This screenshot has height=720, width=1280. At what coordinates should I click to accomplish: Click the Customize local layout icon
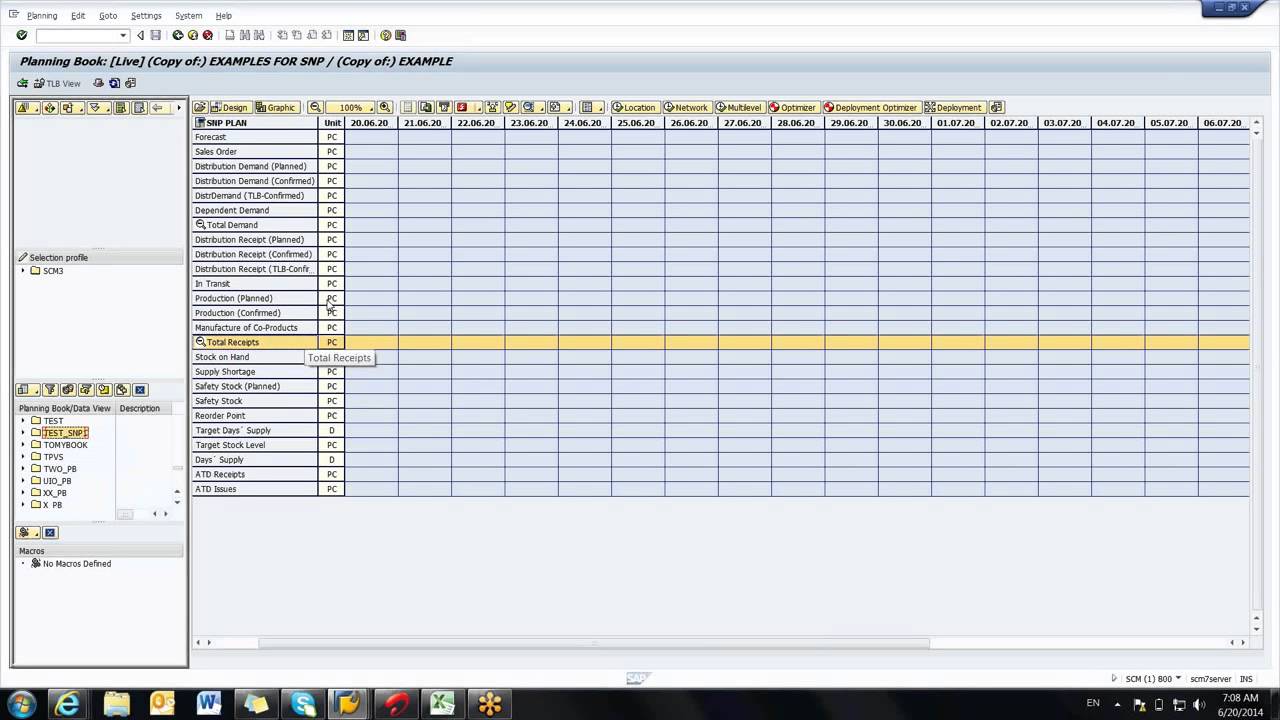pyautogui.click(x=400, y=35)
